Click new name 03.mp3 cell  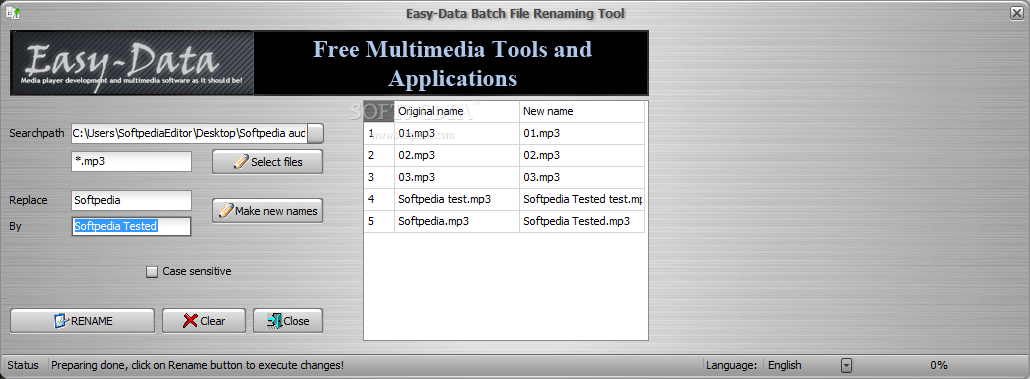coord(582,177)
